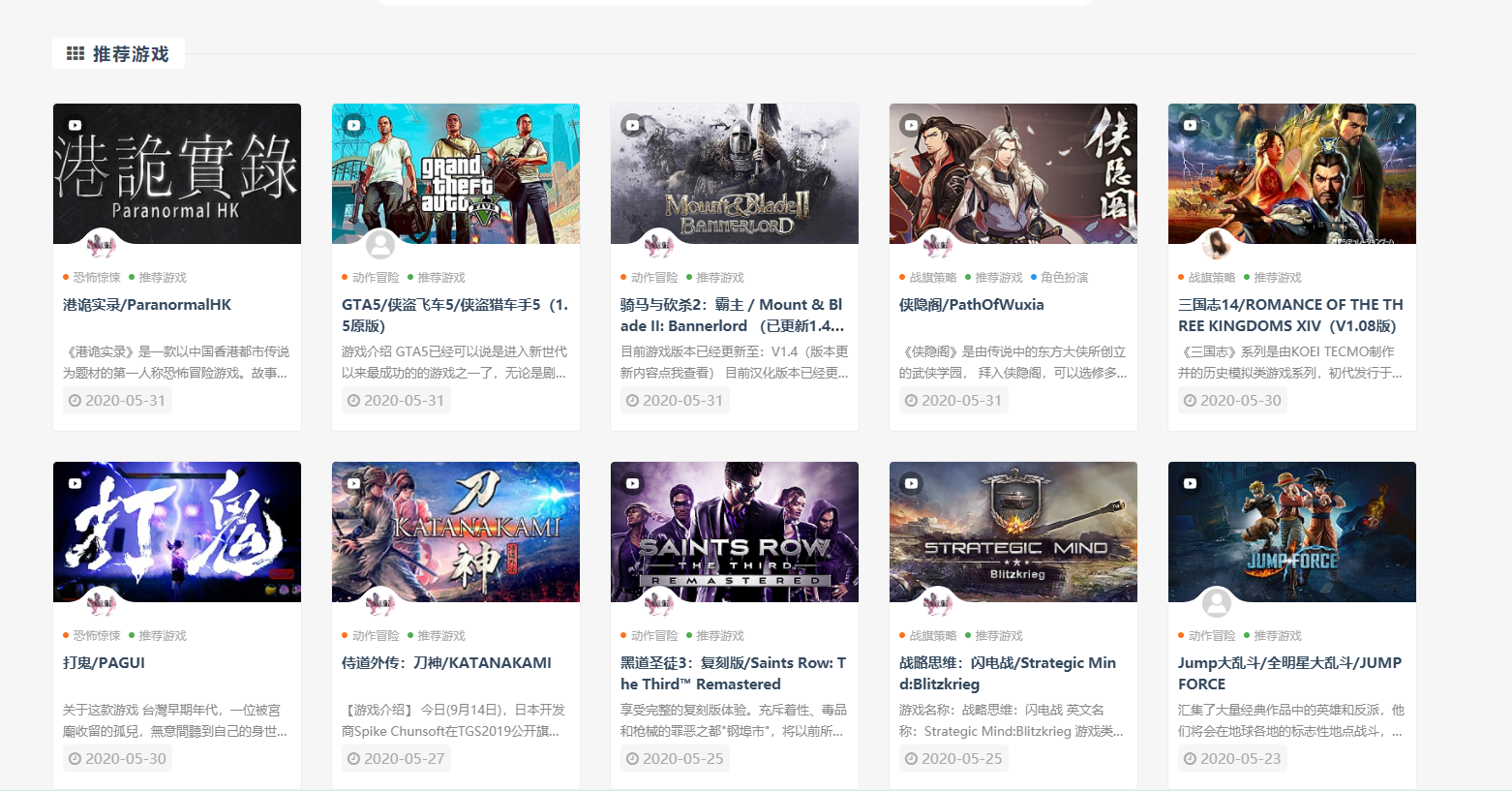The width and height of the screenshot is (1512, 791).
Task: Click the video badge on the 三国志14 thumbnail
Action: pos(1191,125)
